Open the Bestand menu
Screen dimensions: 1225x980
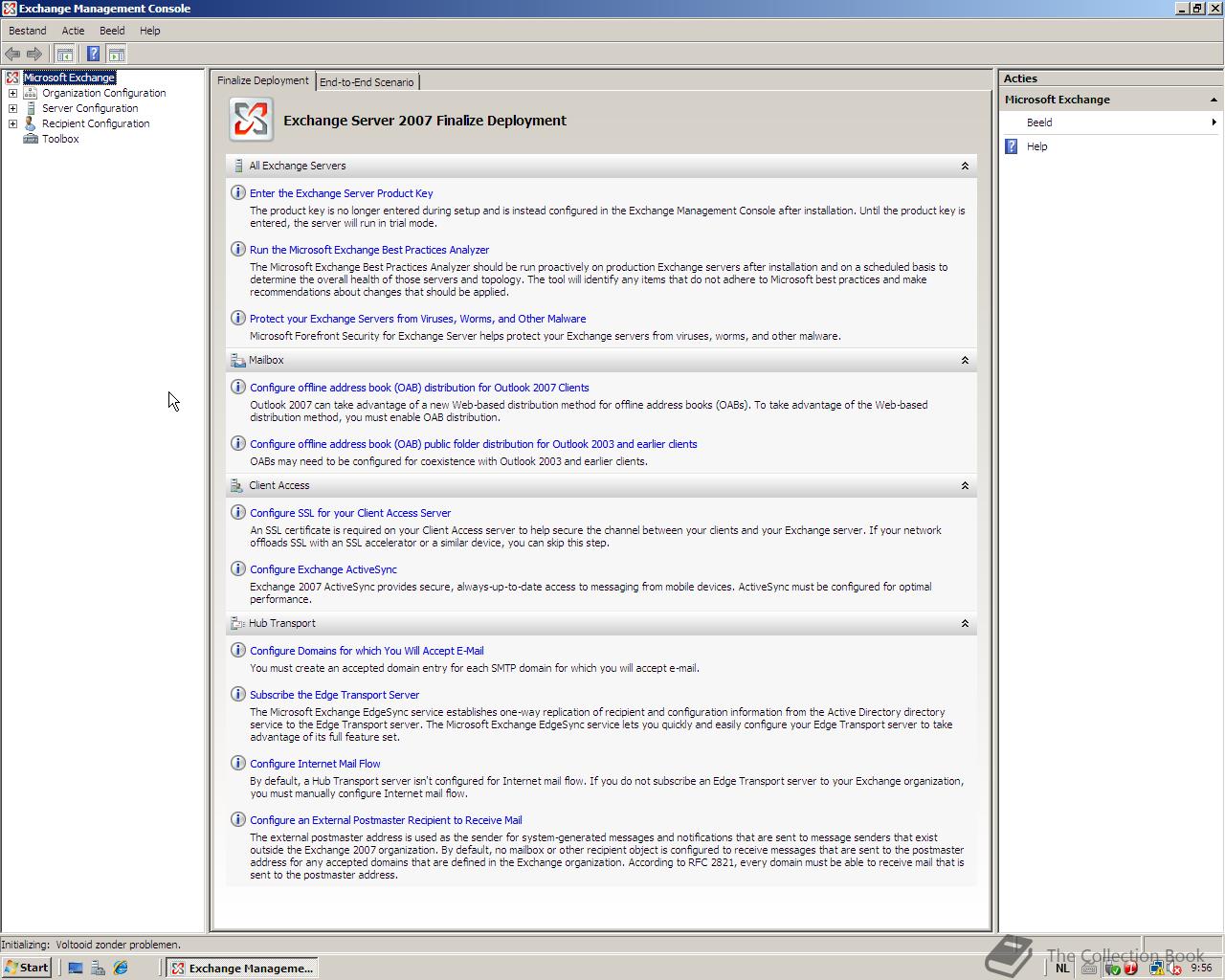[x=27, y=31]
